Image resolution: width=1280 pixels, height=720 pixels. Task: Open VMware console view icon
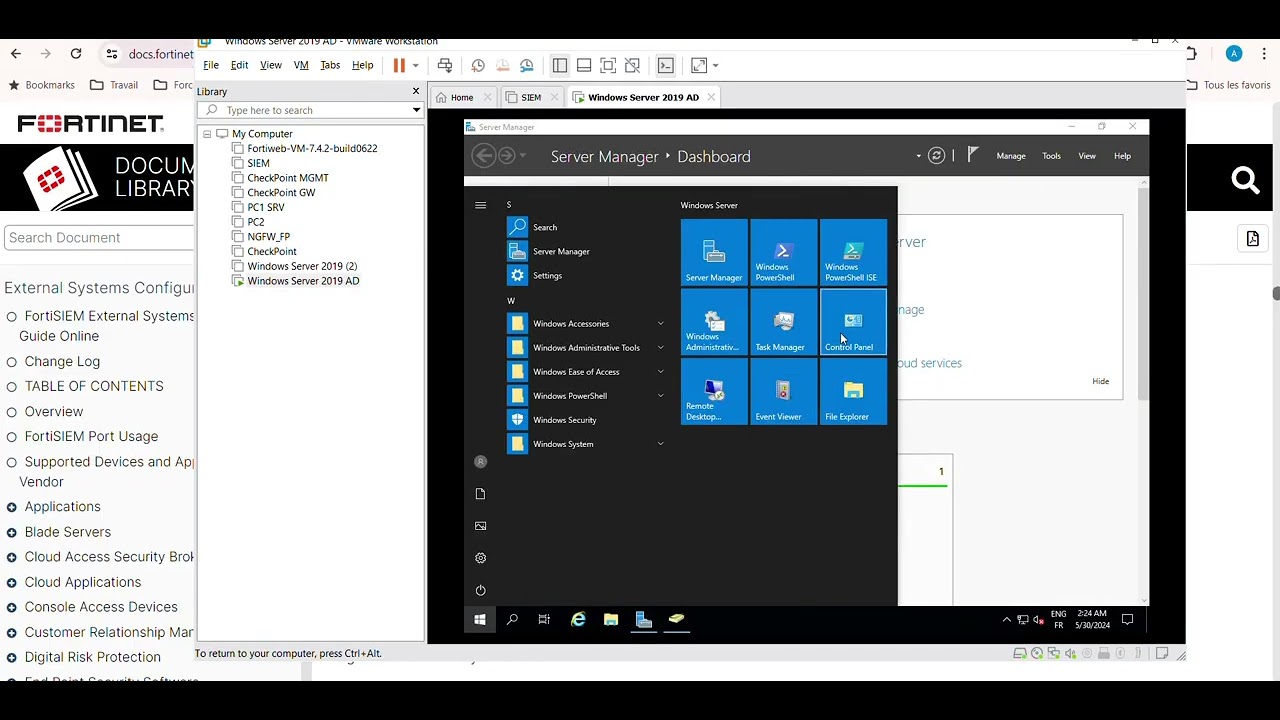coord(666,65)
